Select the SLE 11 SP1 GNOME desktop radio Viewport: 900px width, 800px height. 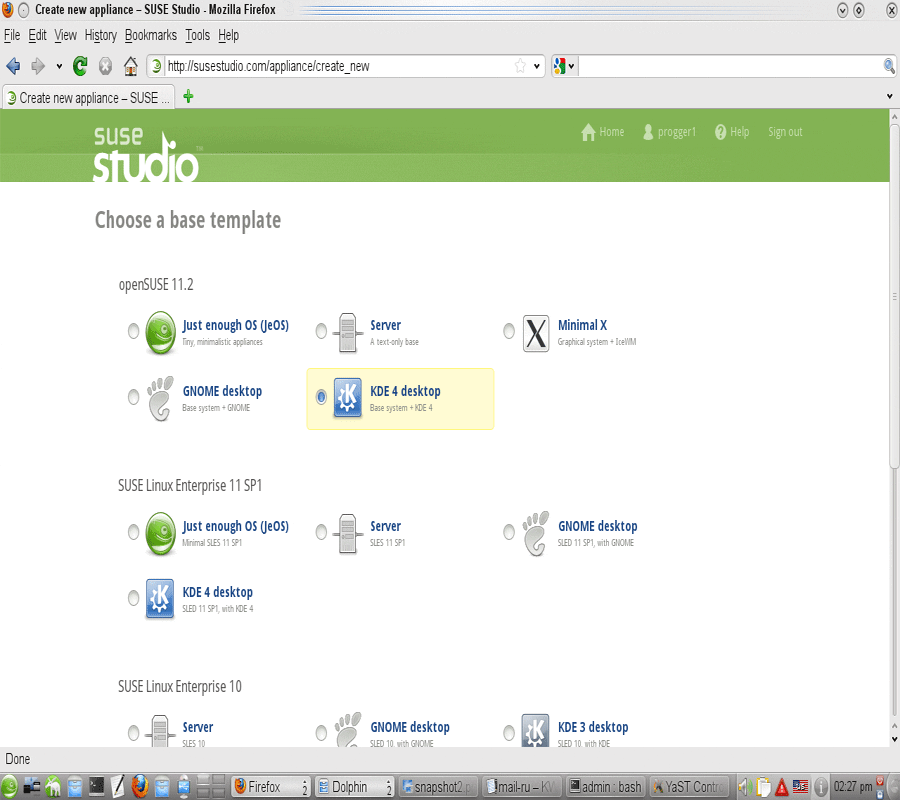coord(509,532)
